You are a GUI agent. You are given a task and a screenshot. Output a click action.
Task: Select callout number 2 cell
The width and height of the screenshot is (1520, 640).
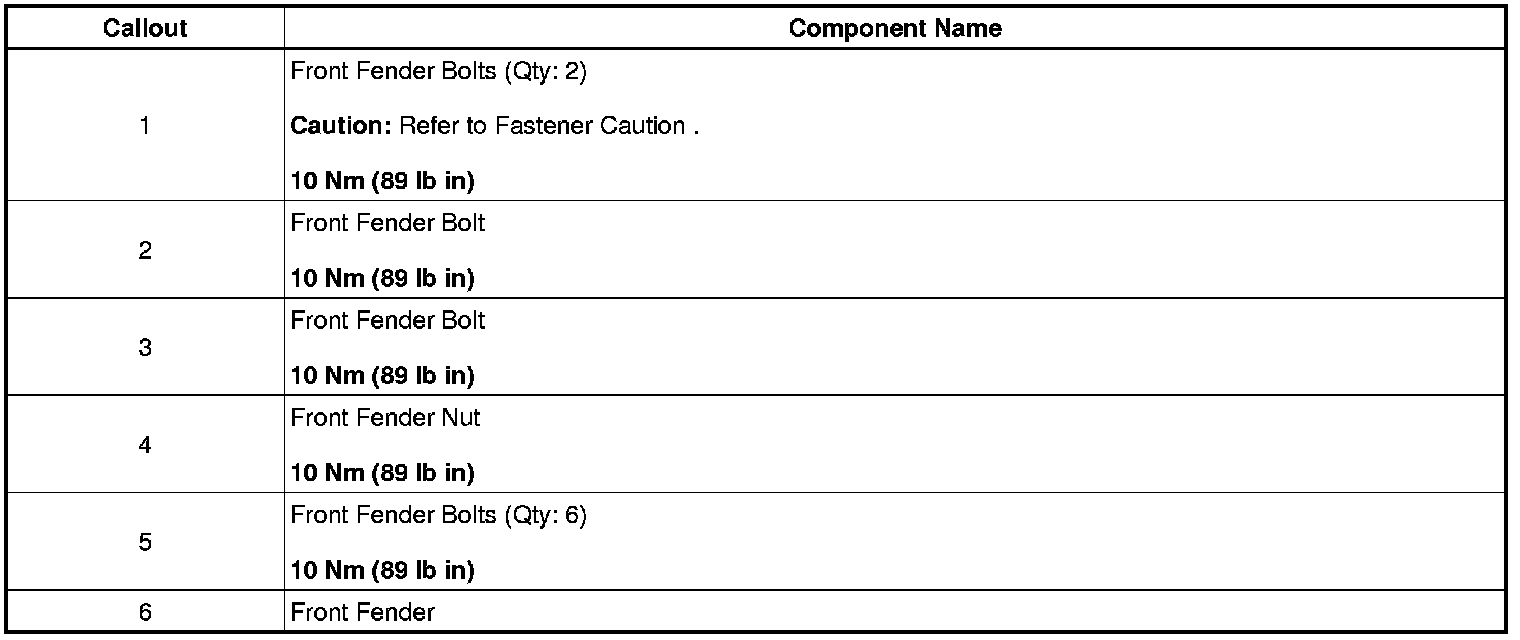pyautogui.click(x=145, y=250)
